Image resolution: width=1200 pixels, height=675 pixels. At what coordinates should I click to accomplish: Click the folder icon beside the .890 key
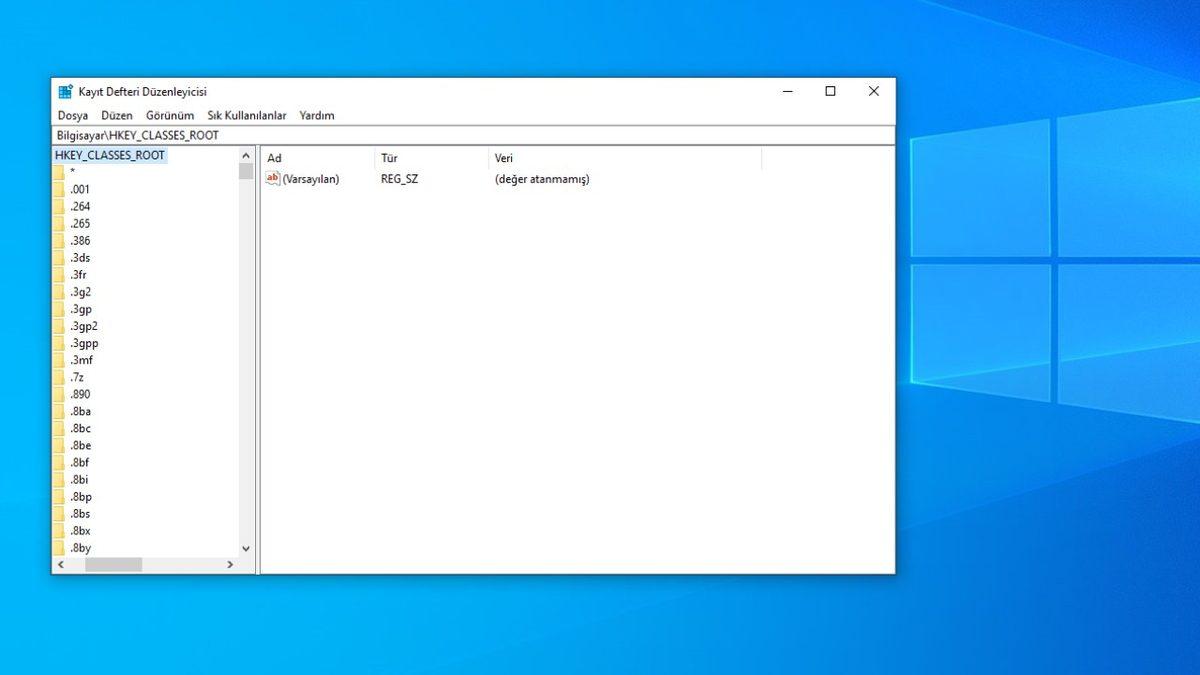click(x=61, y=394)
